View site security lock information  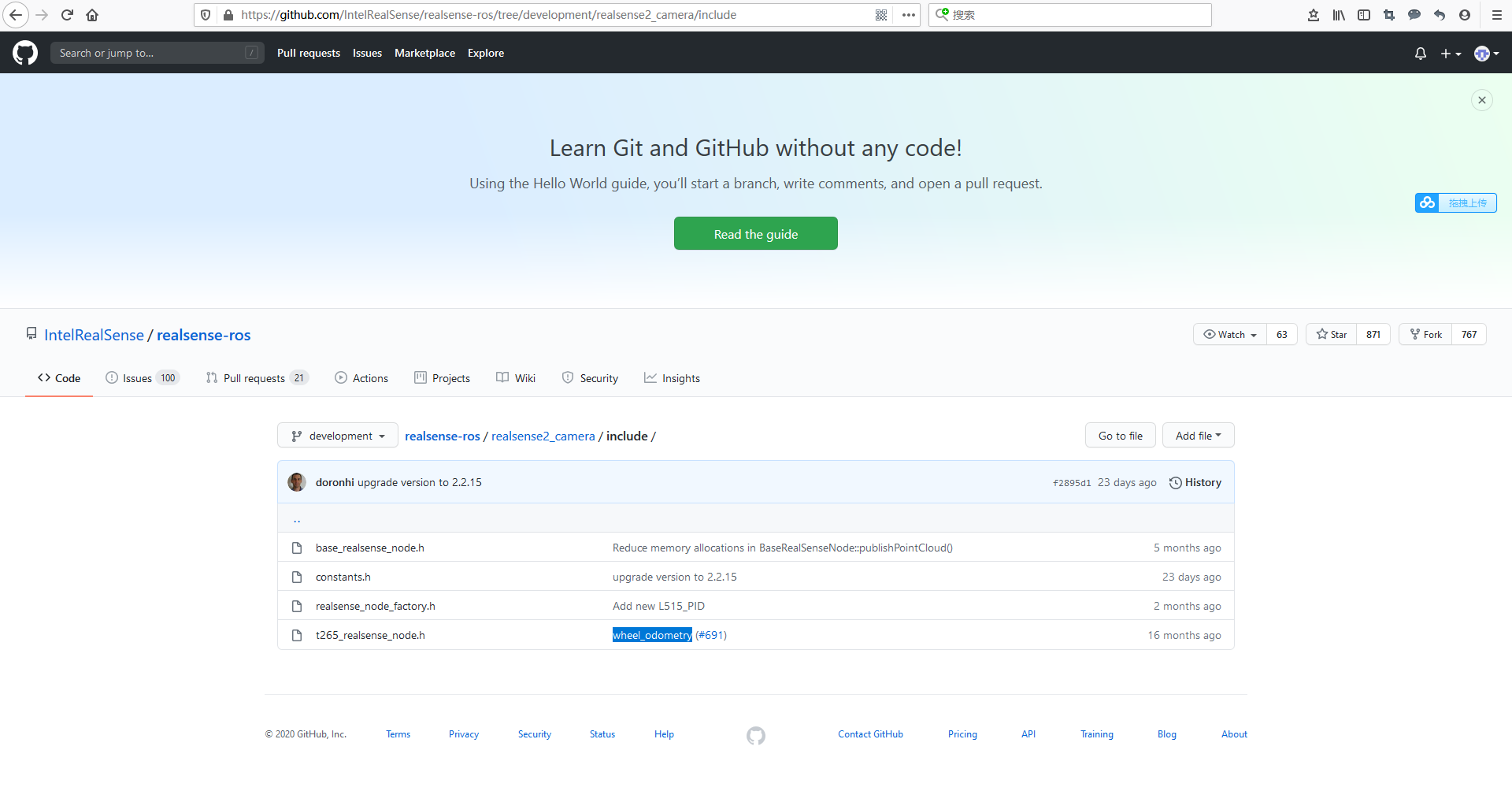pos(228,15)
